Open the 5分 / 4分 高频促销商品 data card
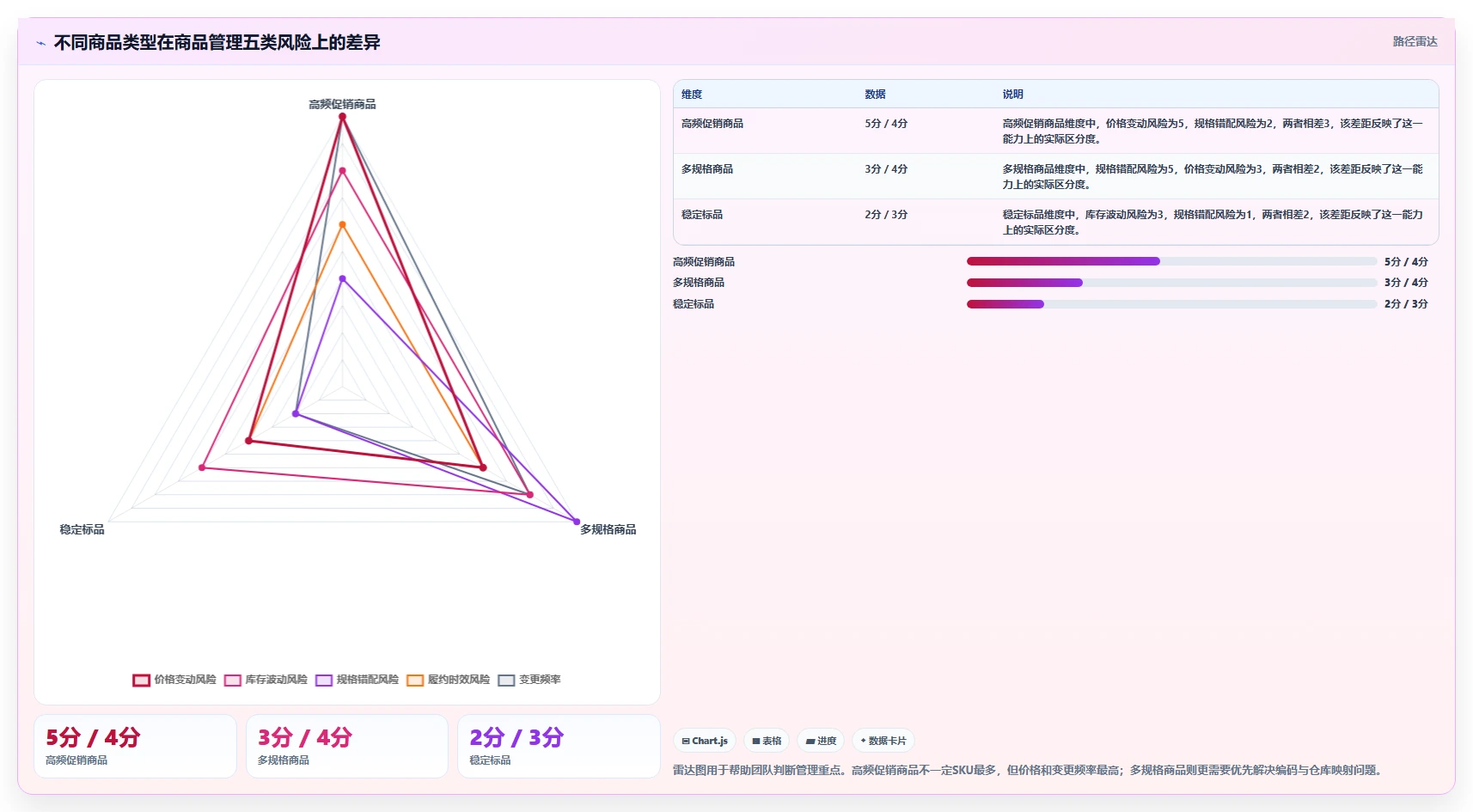1473x812 pixels. (x=135, y=746)
